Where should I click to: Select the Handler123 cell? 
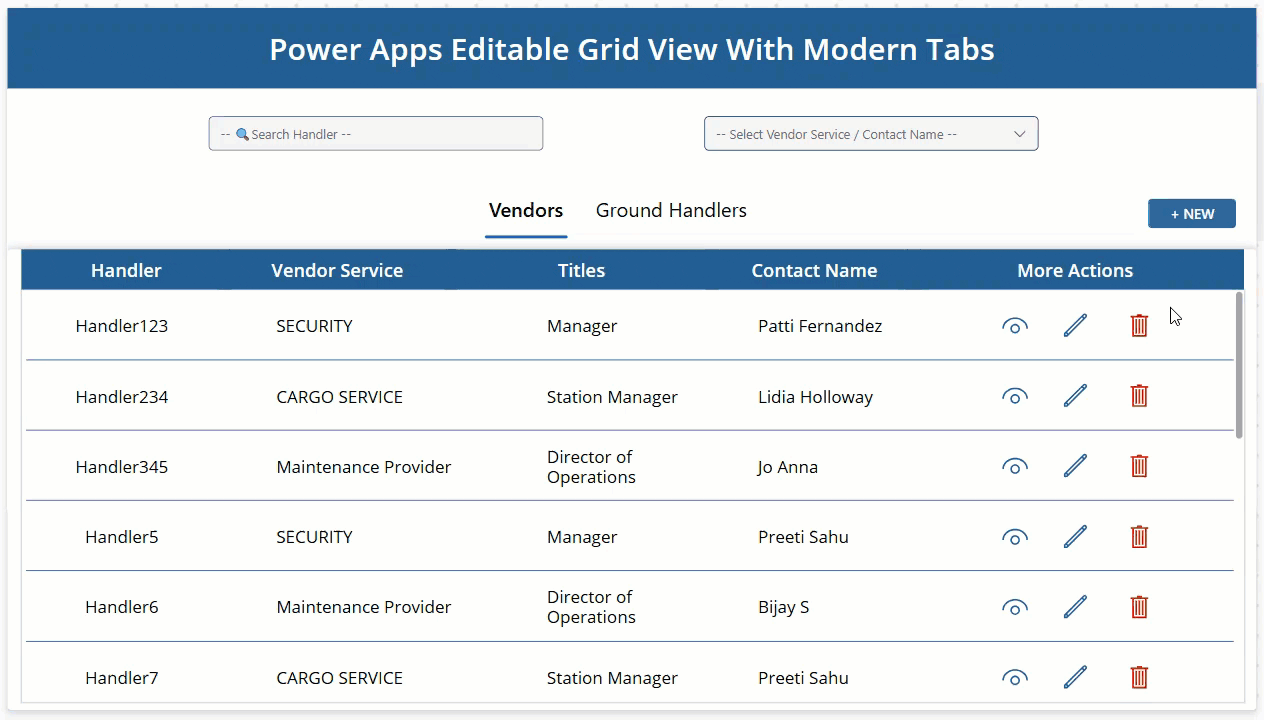(x=122, y=326)
